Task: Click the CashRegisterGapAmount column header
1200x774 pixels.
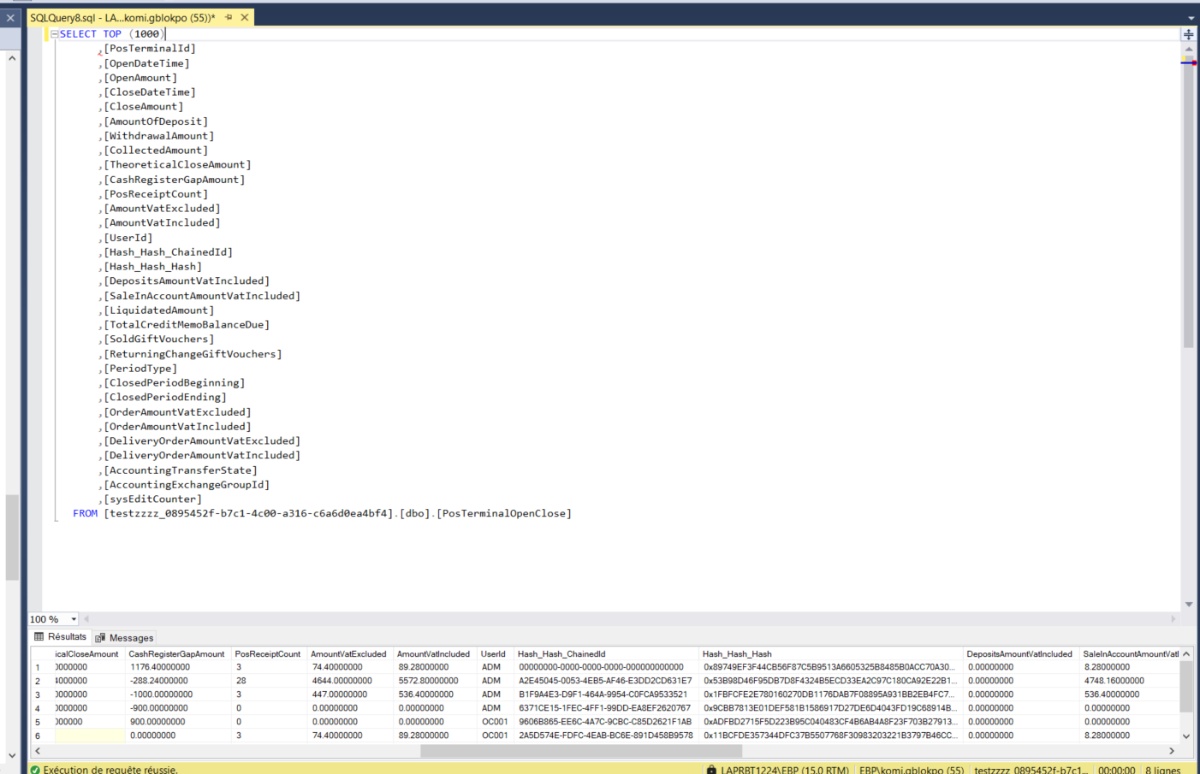Action: [177, 654]
